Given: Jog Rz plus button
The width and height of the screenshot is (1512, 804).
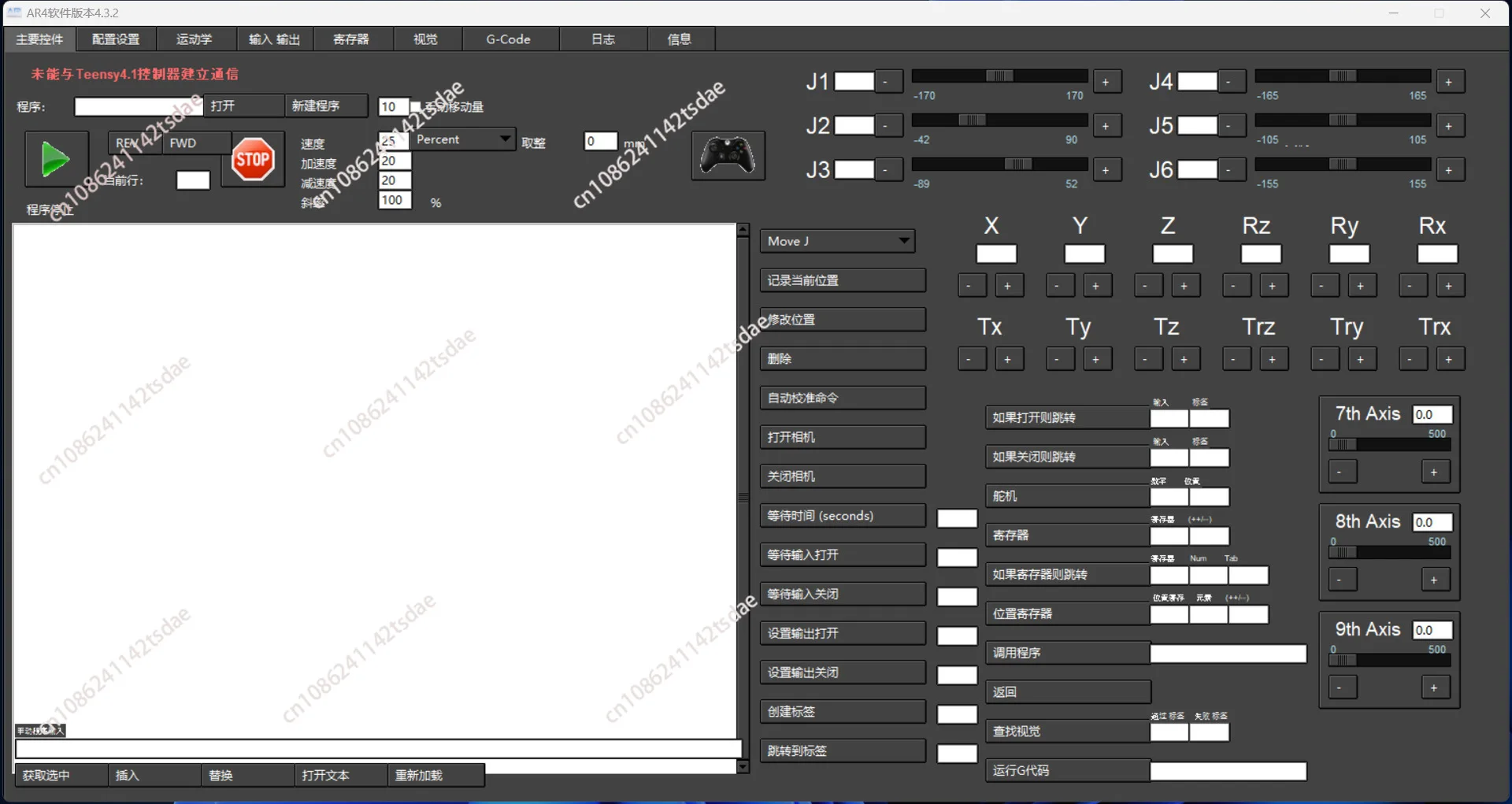Looking at the screenshot, I should [x=1273, y=286].
